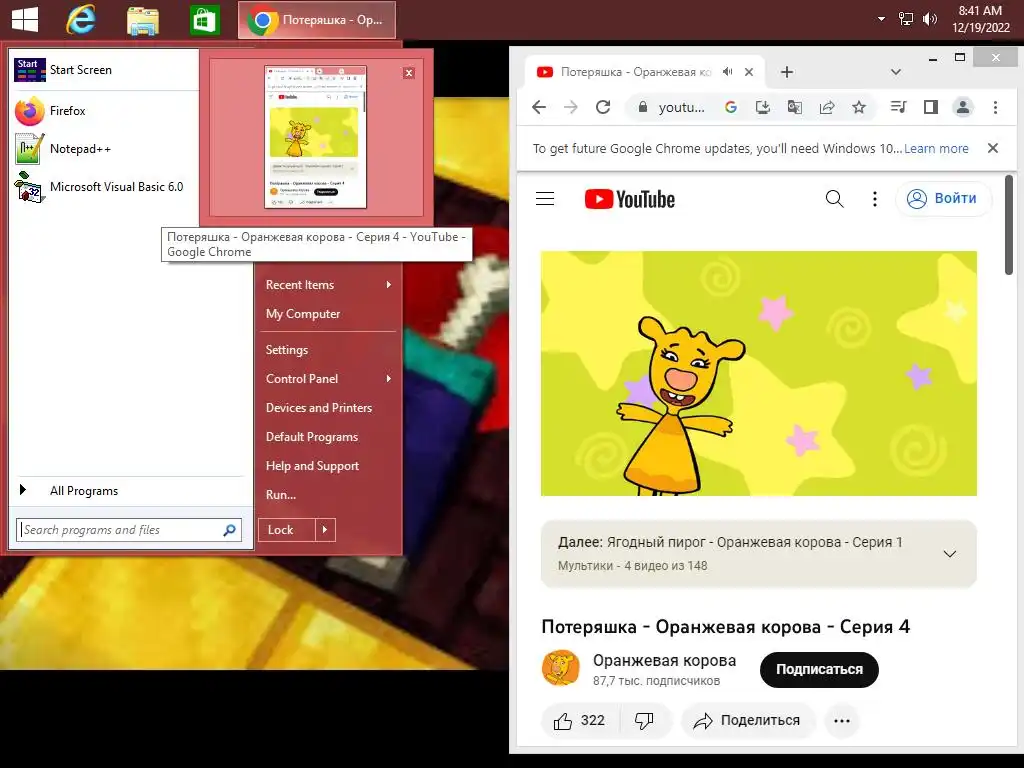Open Microsoft Visual Basic 6.0
Screen dimensions: 1024x768
click(104, 187)
